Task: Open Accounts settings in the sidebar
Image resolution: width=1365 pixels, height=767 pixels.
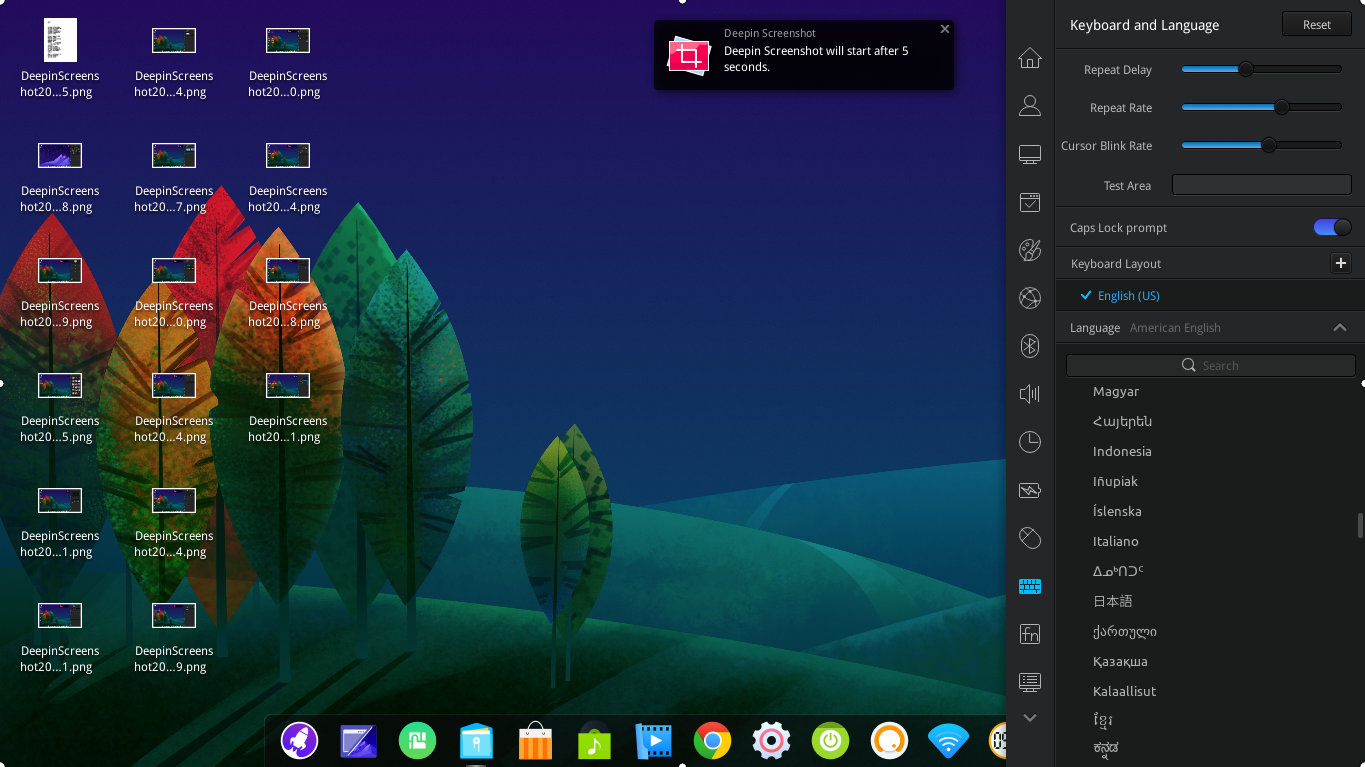Action: [1029, 105]
